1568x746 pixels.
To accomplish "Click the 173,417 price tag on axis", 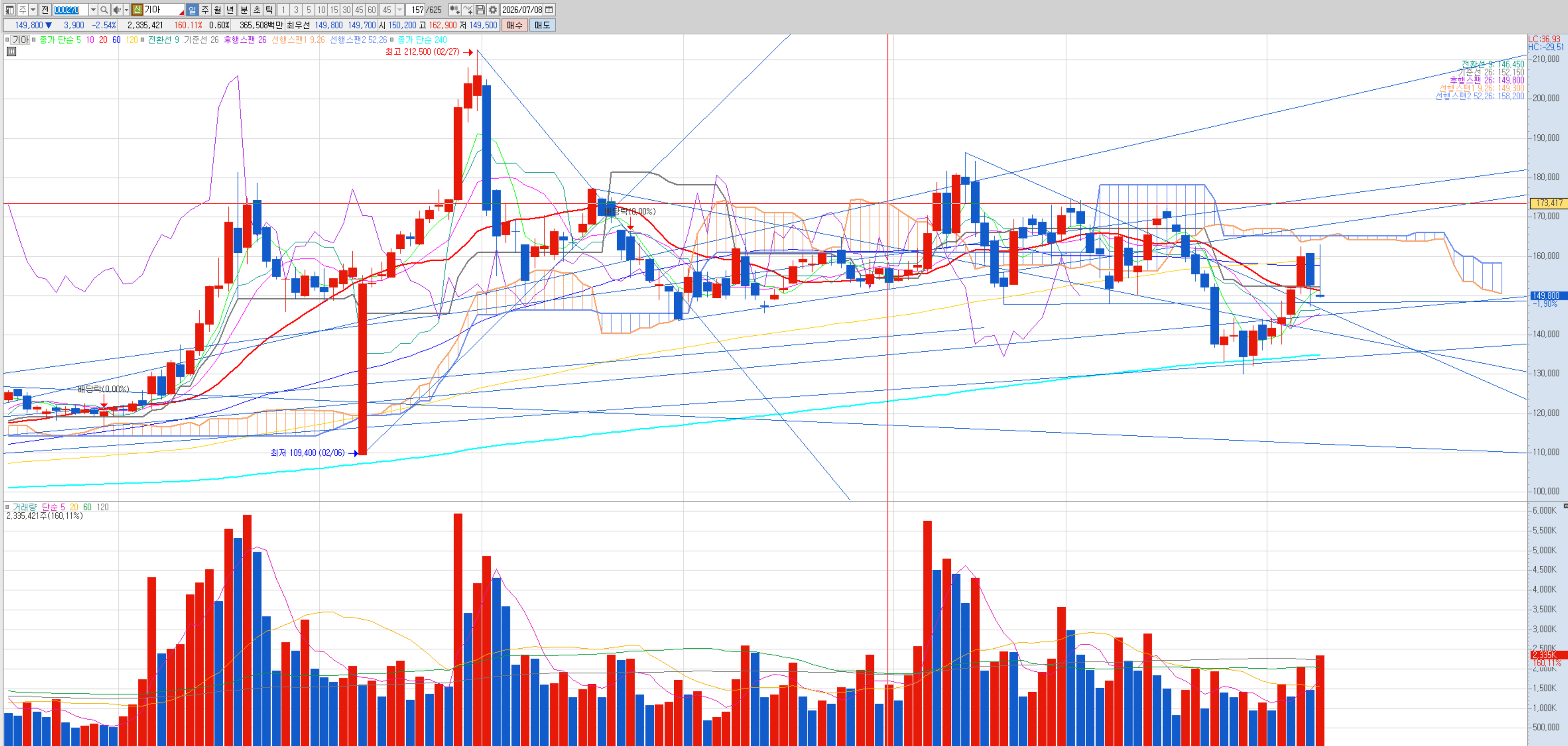I will [x=1549, y=203].
